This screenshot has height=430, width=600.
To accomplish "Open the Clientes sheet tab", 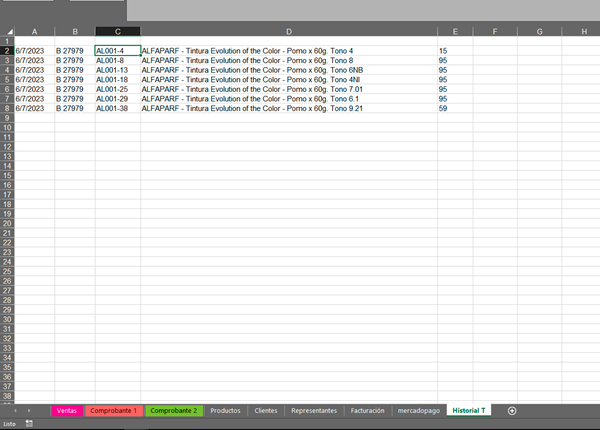I will 266,410.
